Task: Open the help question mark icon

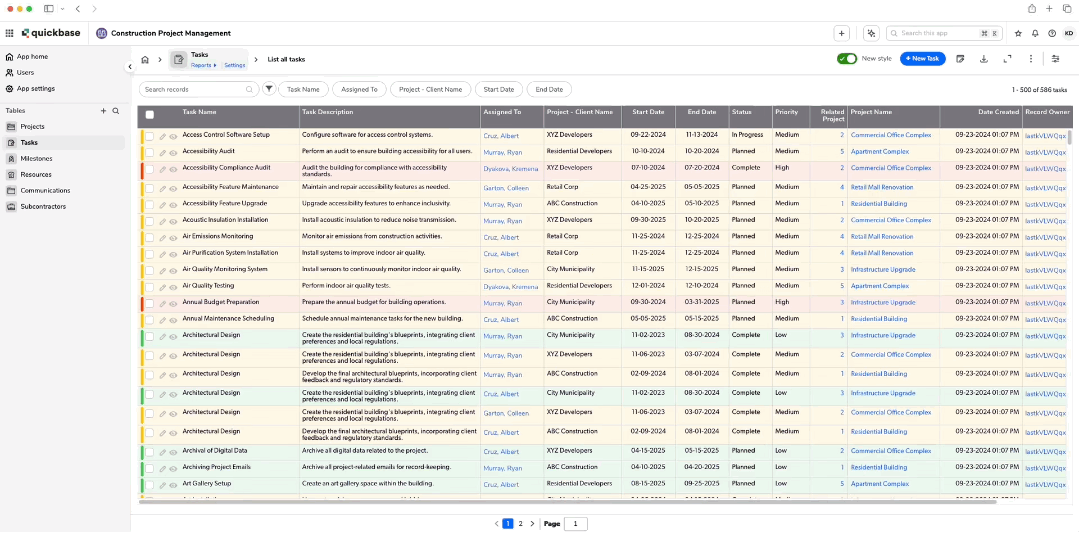Action: [x=1052, y=33]
